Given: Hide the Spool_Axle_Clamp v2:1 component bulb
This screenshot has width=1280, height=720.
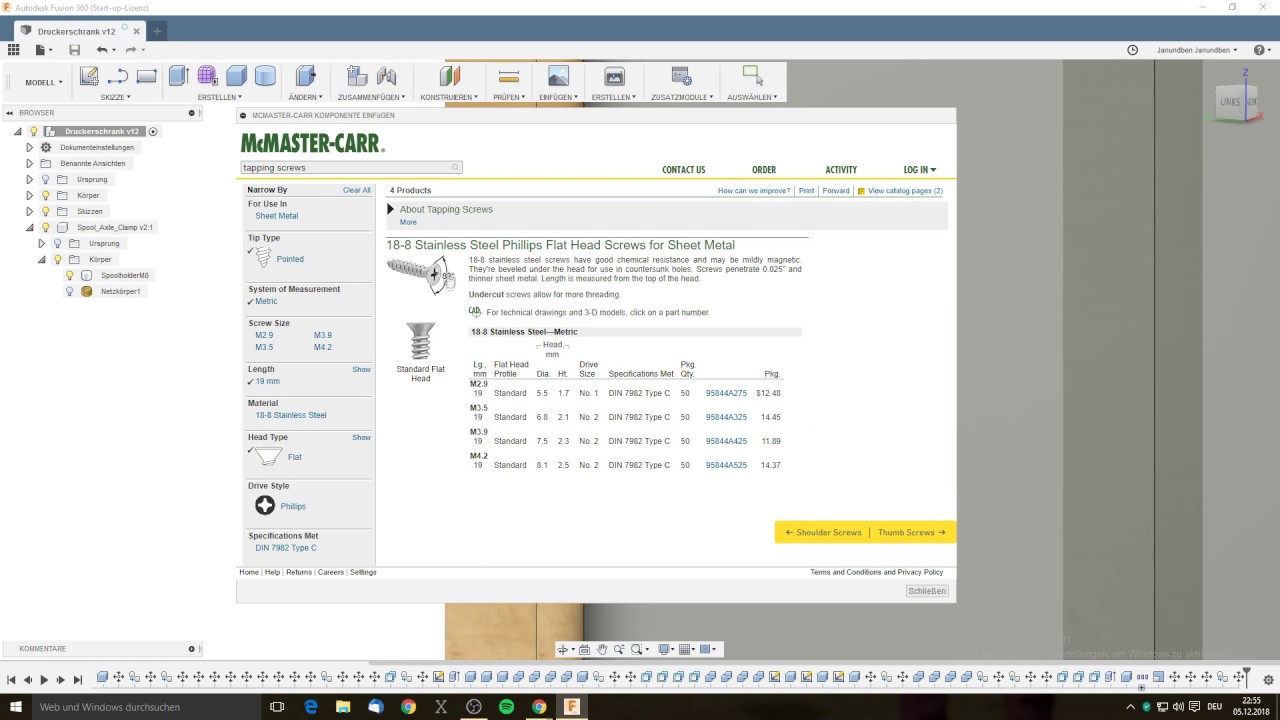Looking at the screenshot, I should (45, 227).
